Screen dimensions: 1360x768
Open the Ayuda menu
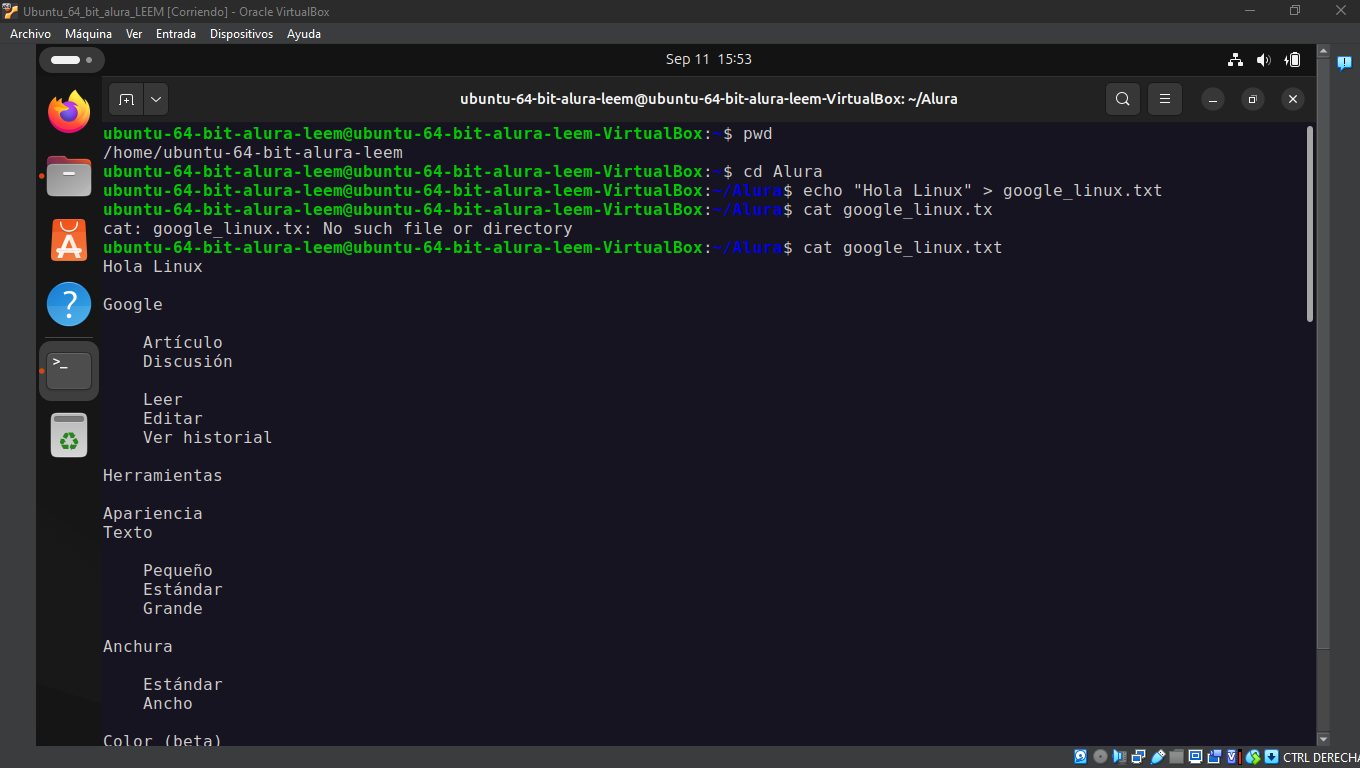pyautogui.click(x=304, y=34)
